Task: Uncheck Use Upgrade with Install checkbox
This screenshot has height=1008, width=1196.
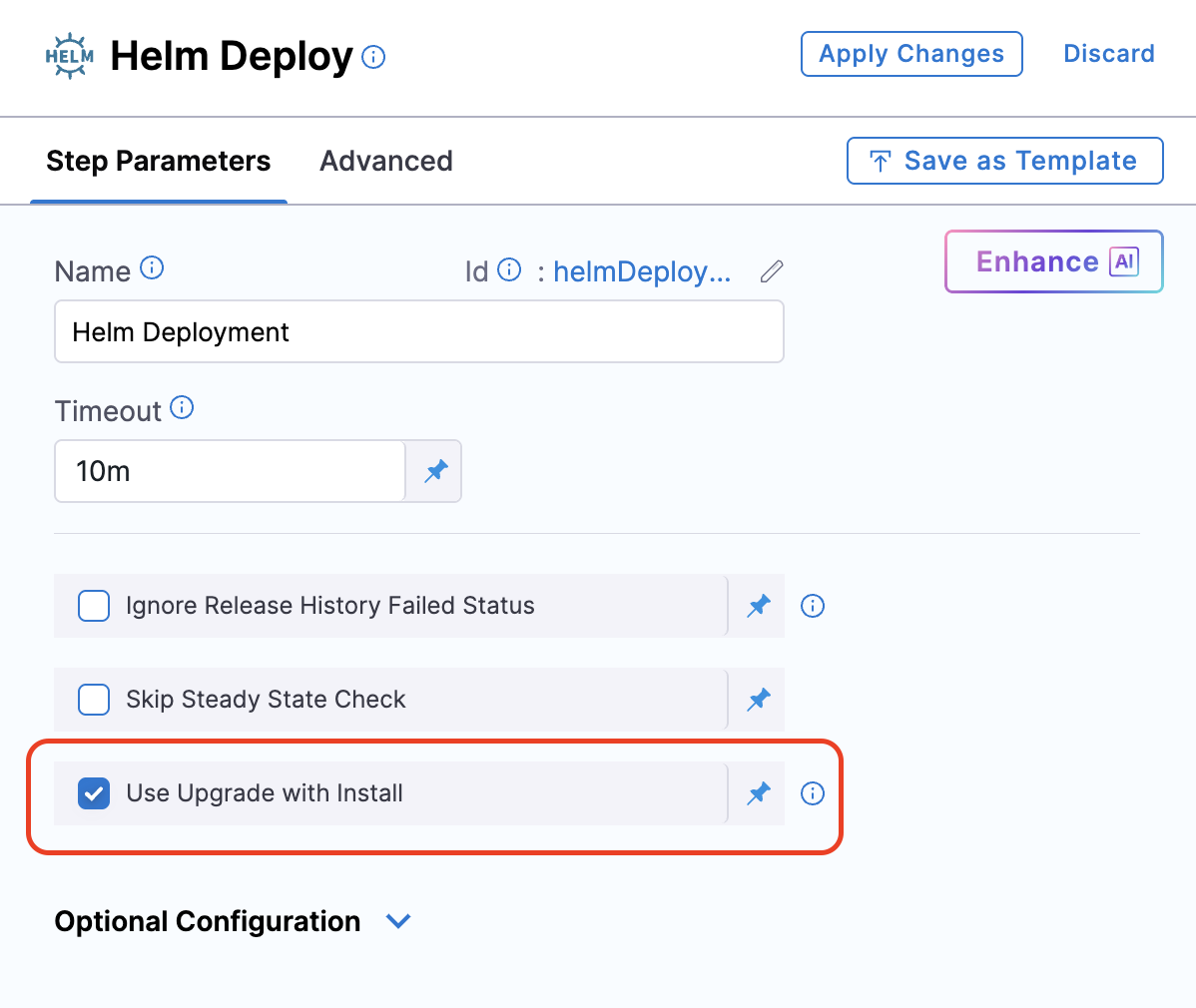Action: click(x=94, y=793)
